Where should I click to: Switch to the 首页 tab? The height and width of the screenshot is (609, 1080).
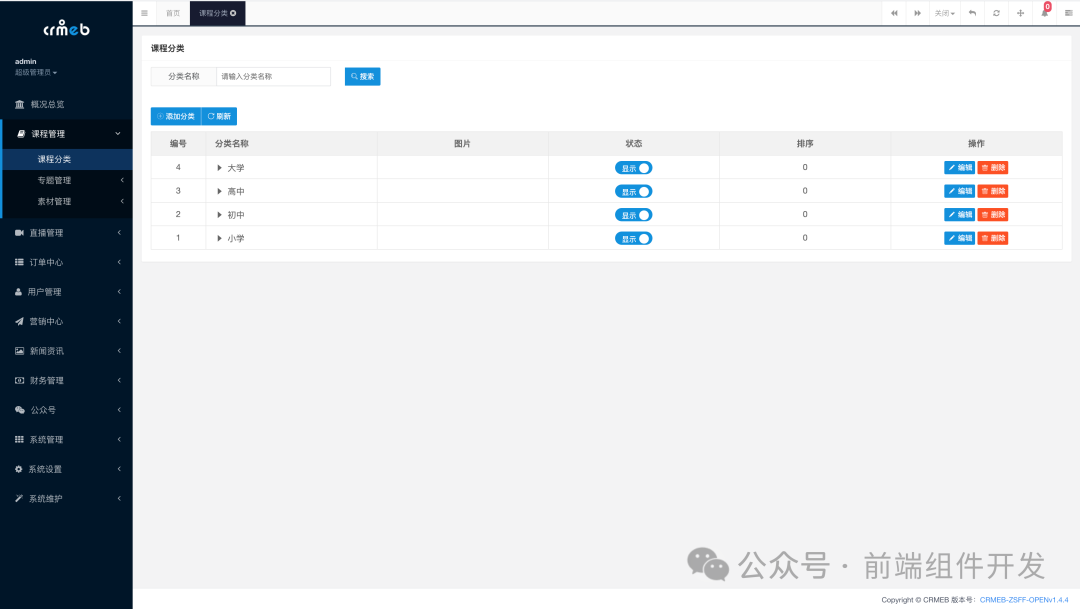click(173, 13)
